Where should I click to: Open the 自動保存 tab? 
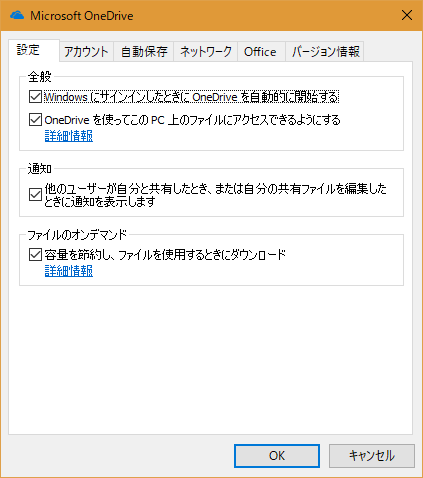[144, 52]
